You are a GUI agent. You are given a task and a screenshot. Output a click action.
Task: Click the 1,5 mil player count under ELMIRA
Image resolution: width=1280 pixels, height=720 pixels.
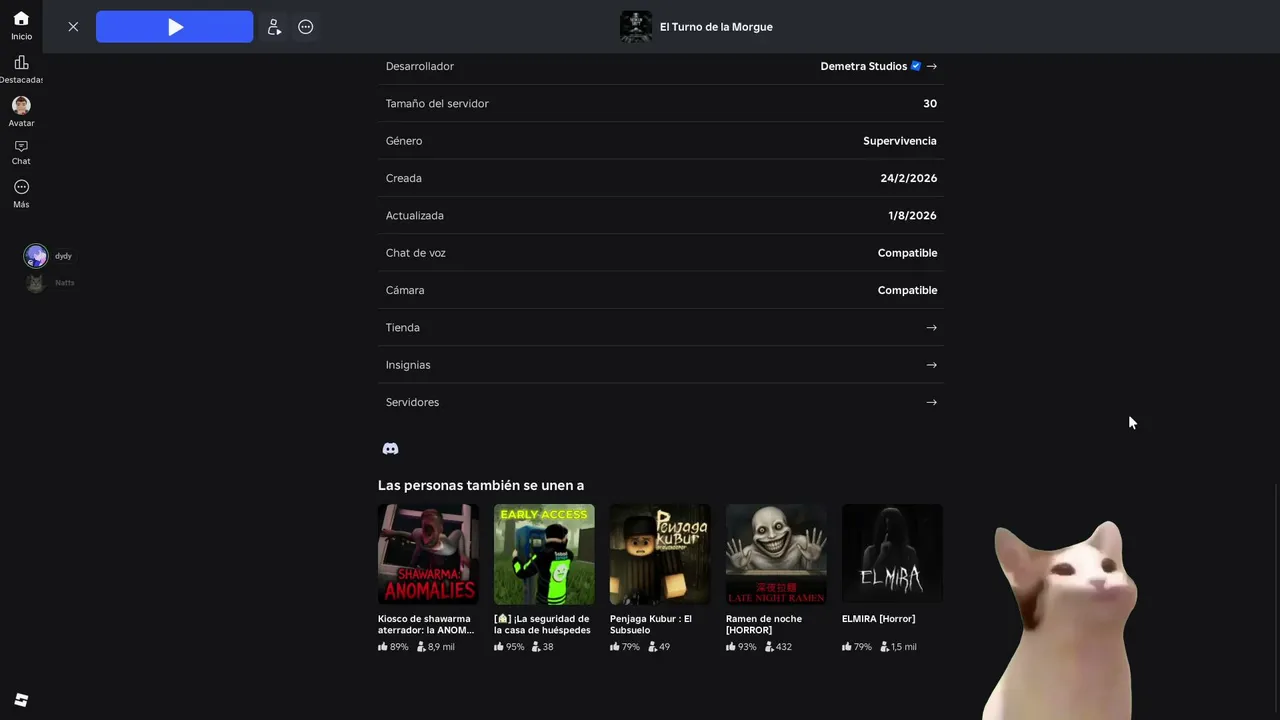click(x=899, y=647)
